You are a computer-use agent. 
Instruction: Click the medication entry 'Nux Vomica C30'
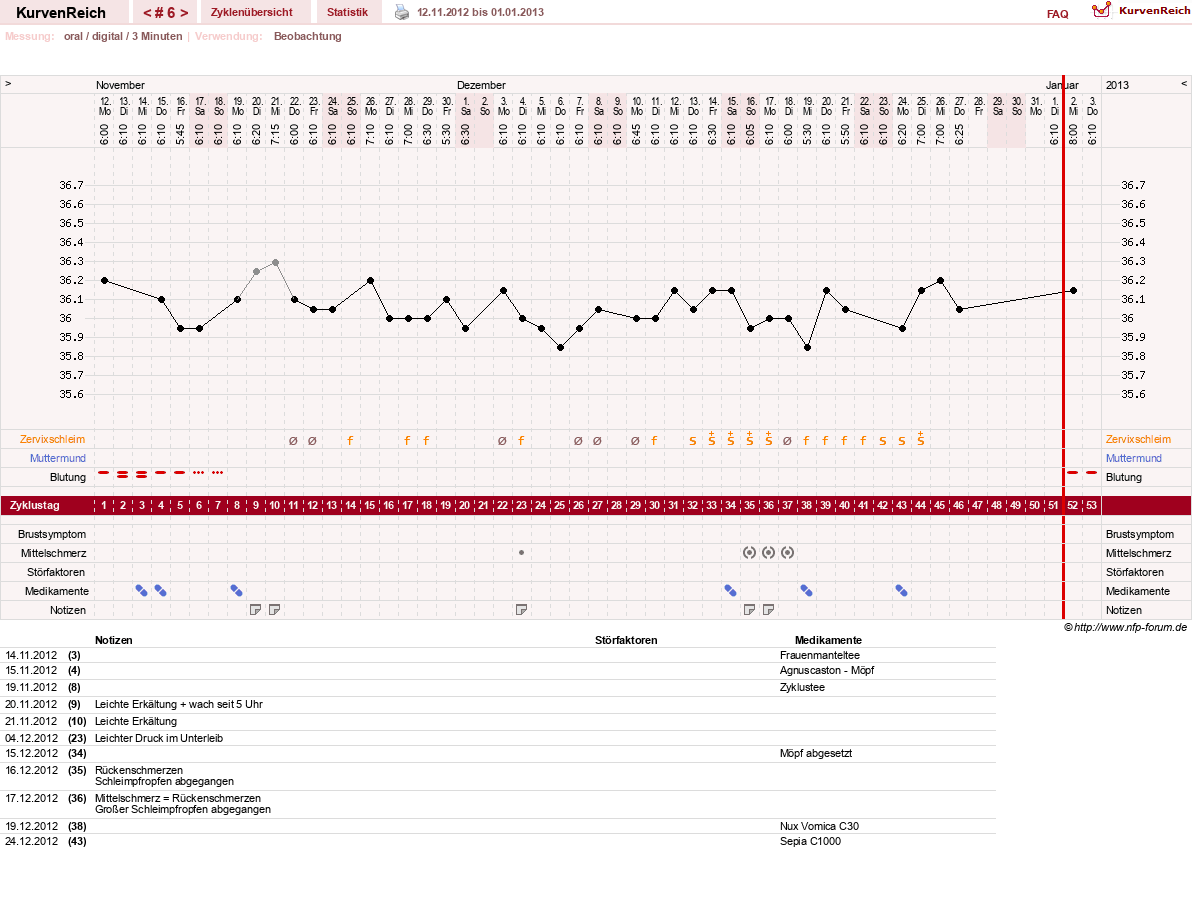[x=820, y=826]
